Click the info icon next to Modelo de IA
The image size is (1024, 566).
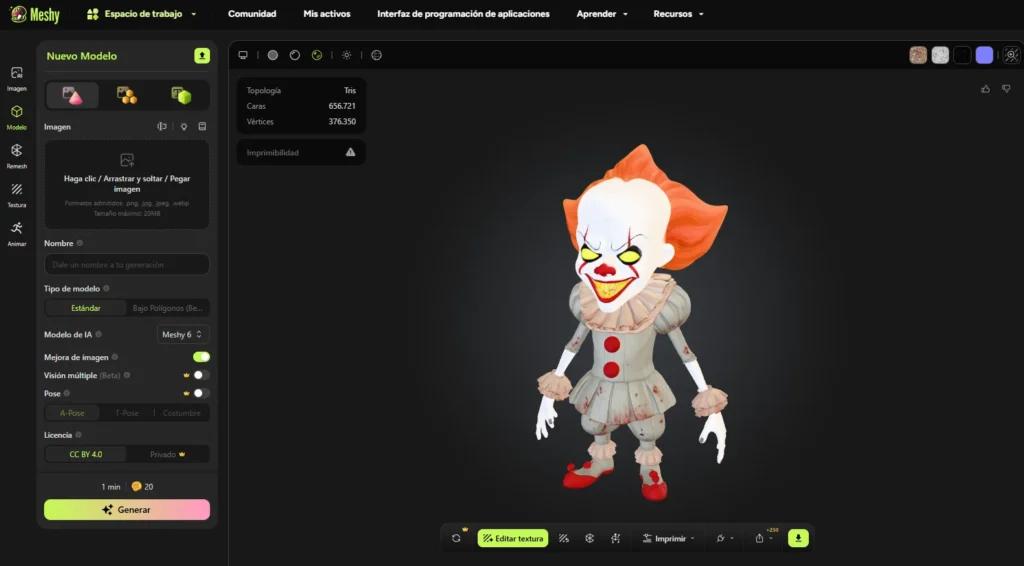(99, 334)
